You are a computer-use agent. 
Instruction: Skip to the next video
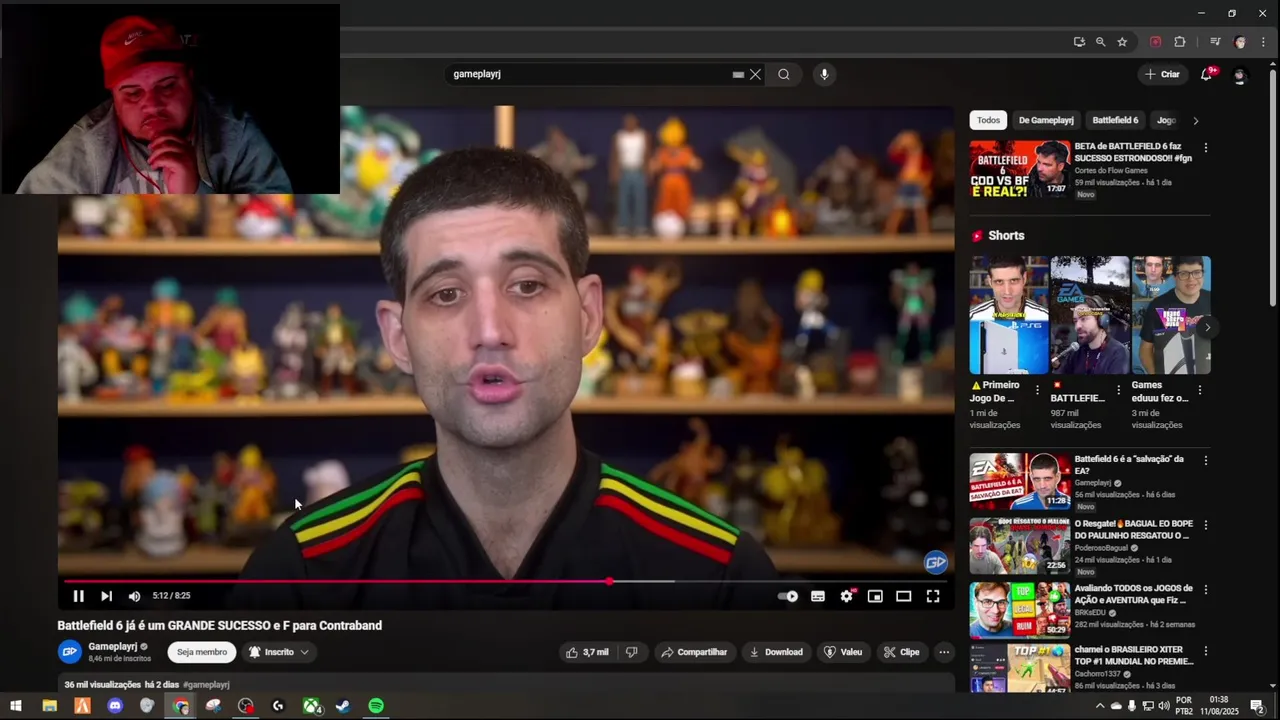click(x=106, y=596)
